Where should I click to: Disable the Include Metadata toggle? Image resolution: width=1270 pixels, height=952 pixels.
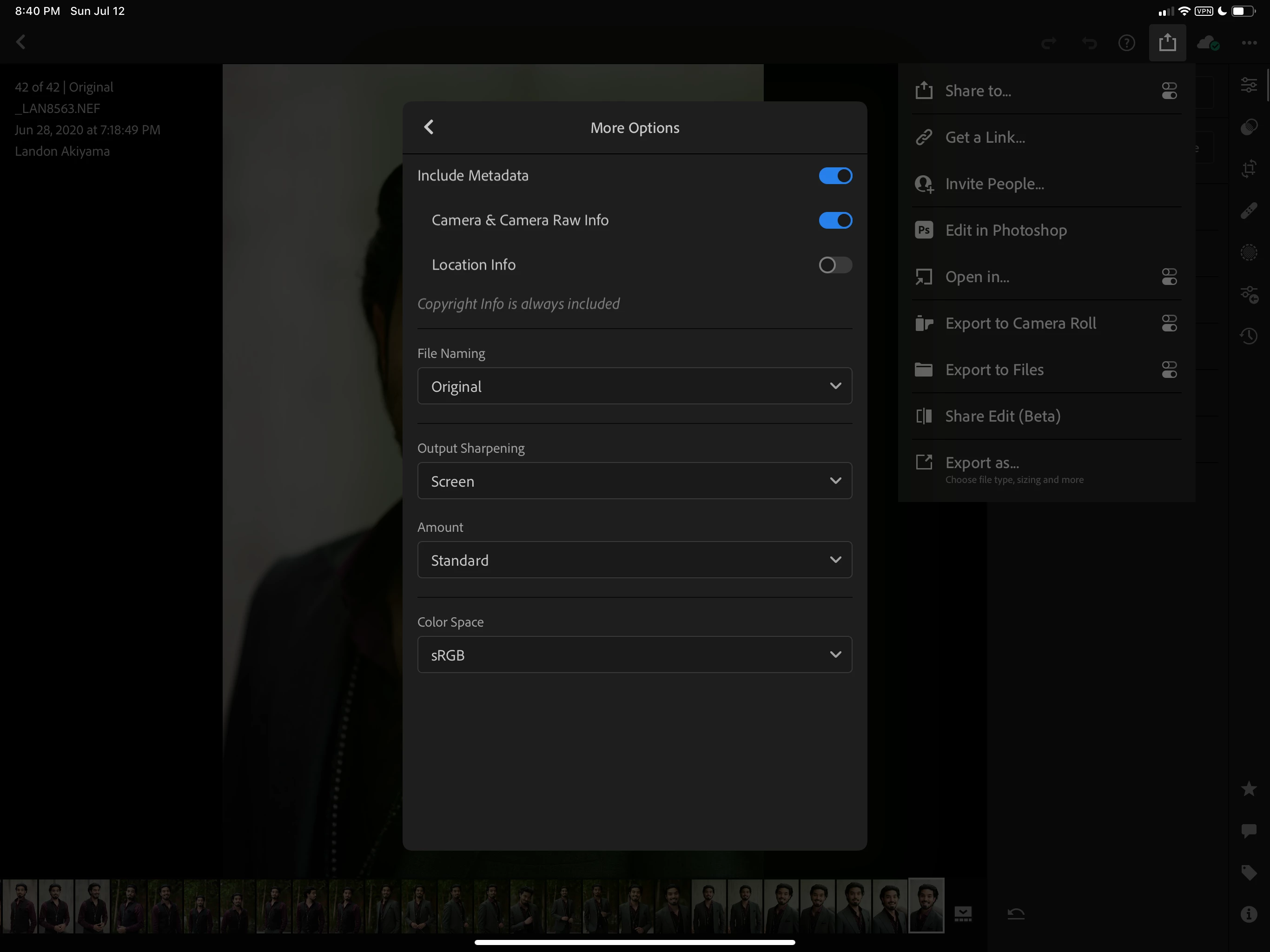[835, 176]
